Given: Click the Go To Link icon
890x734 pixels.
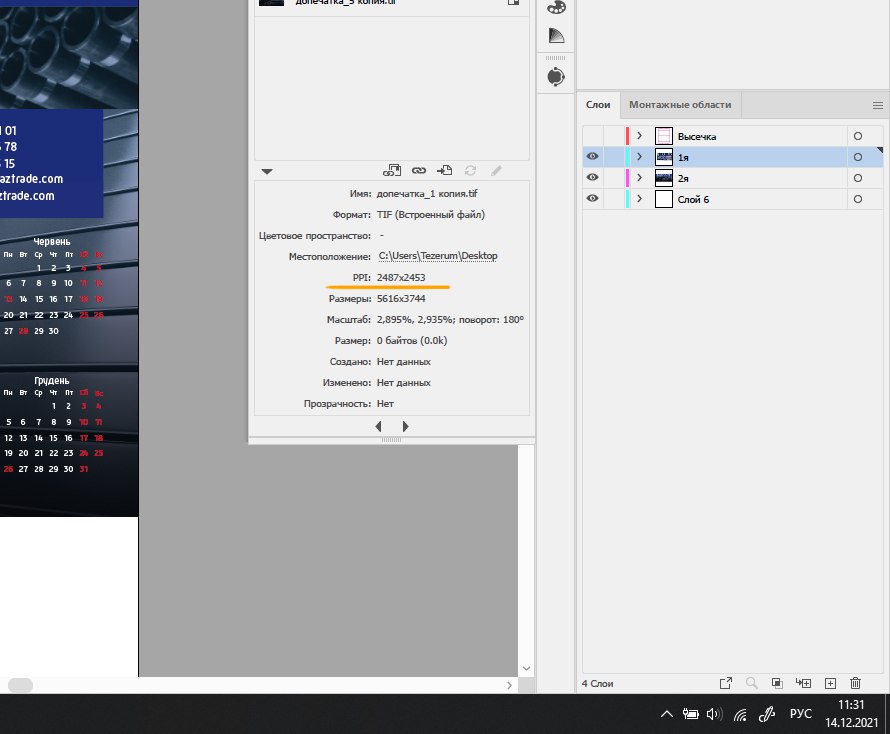Looking at the screenshot, I should tap(444, 170).
